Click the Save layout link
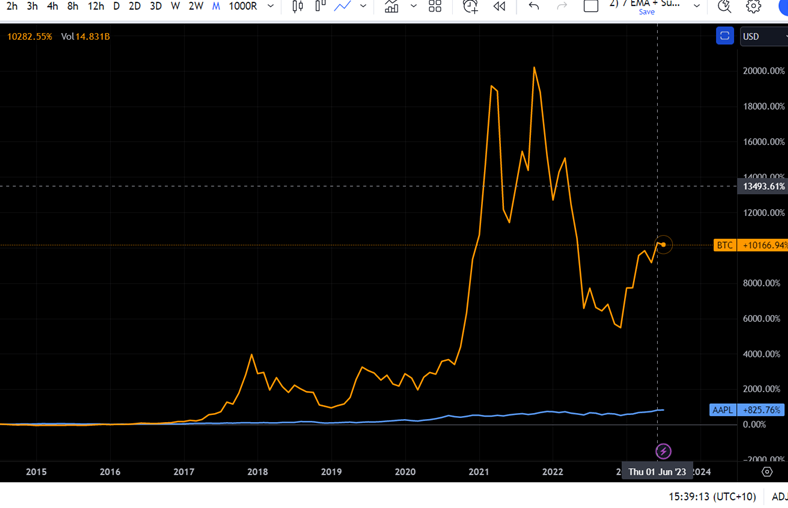 [x=647, y=12]
